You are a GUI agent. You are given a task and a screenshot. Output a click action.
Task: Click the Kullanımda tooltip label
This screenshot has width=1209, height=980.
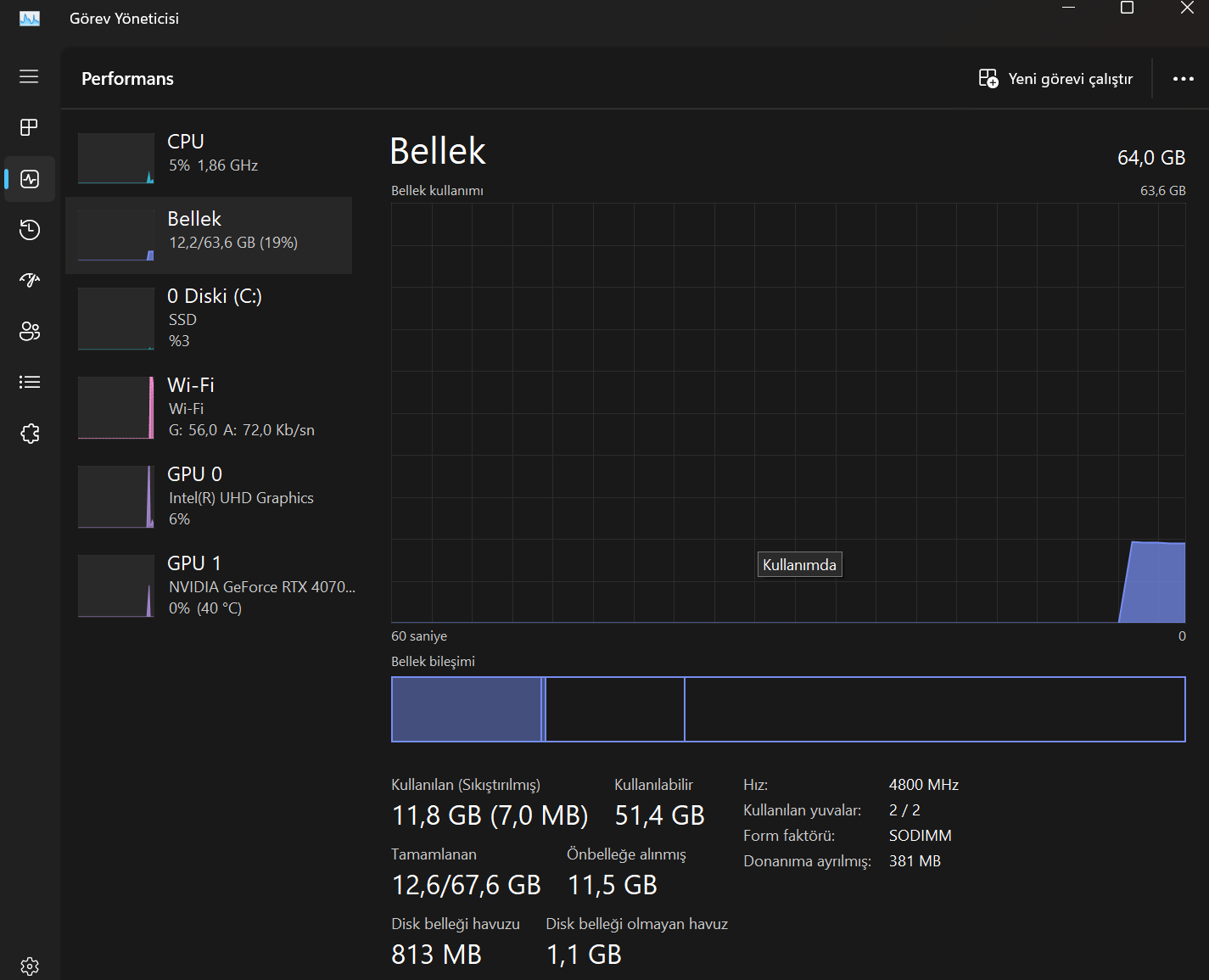click(x=799, y=565)
